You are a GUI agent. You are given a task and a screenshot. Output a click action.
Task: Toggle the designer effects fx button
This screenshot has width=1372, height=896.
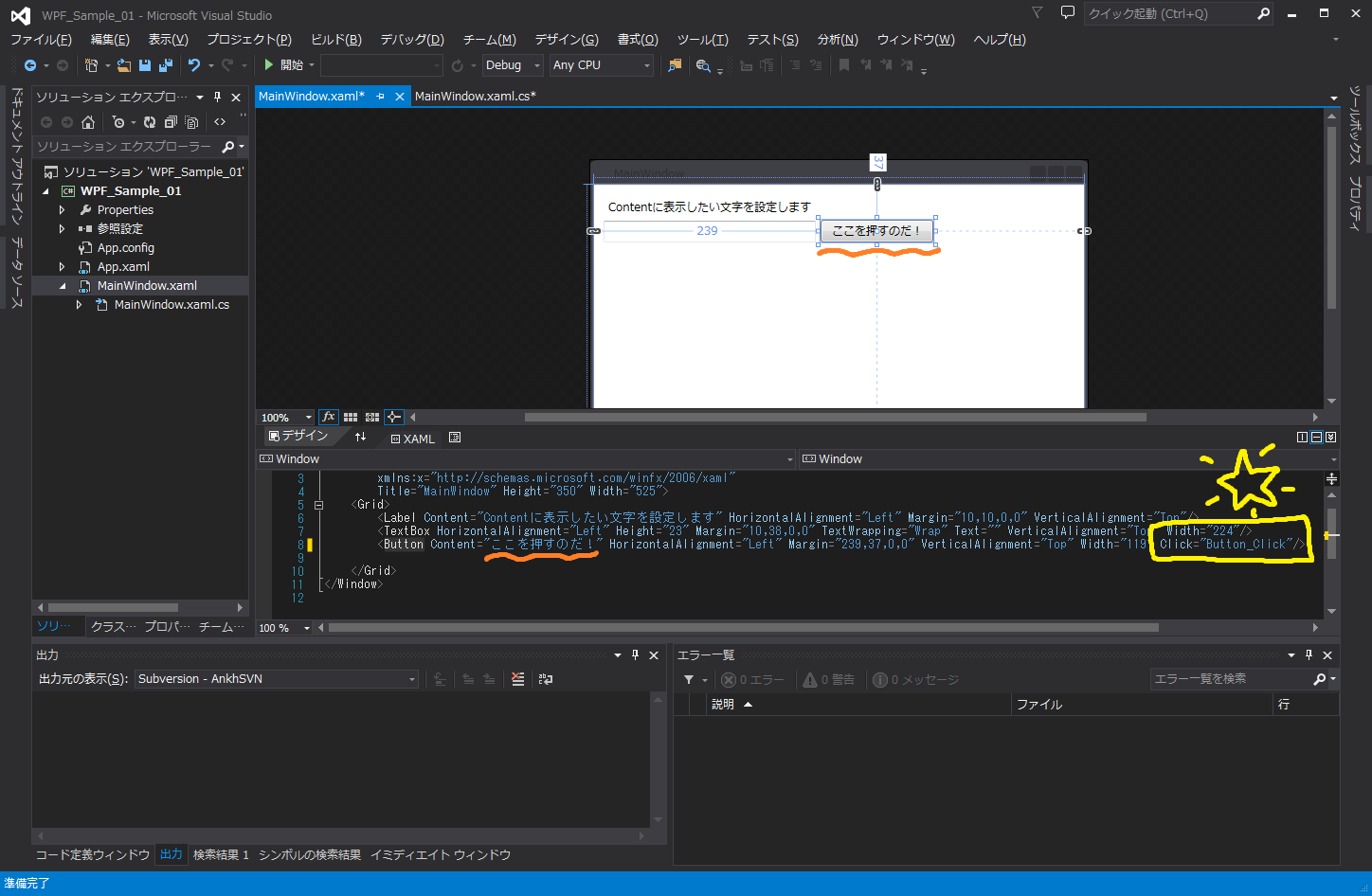pos(328,417)
